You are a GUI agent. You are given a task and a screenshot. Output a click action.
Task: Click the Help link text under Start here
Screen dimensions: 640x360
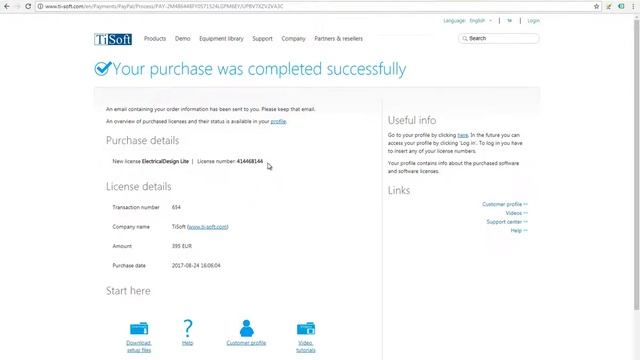187,343
